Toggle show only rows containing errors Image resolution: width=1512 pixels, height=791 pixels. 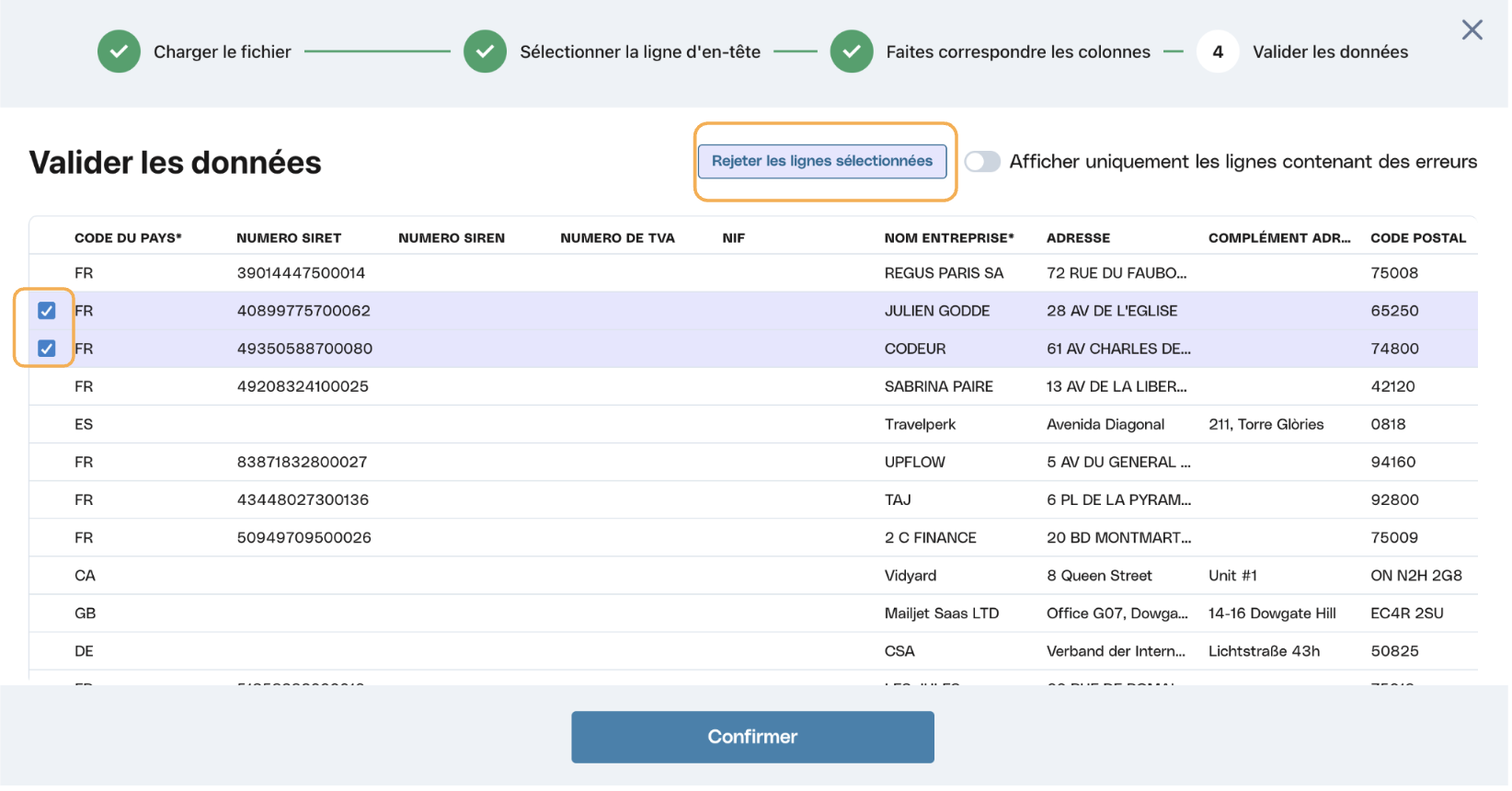[x=983, y=162]
